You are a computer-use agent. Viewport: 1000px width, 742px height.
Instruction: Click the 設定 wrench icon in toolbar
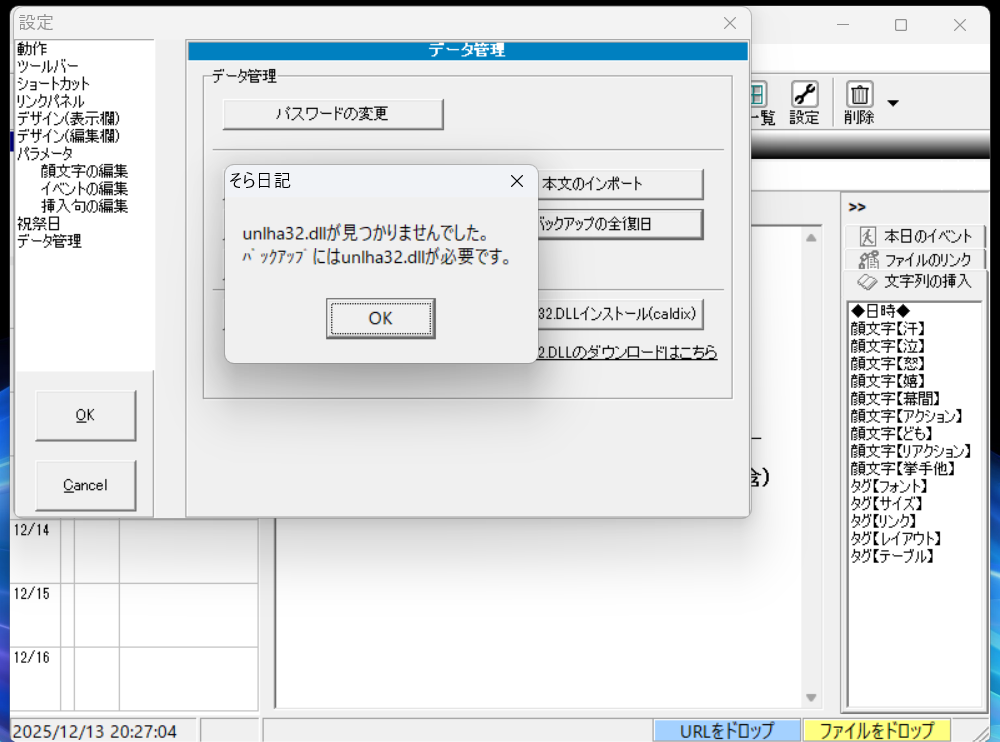804,102
